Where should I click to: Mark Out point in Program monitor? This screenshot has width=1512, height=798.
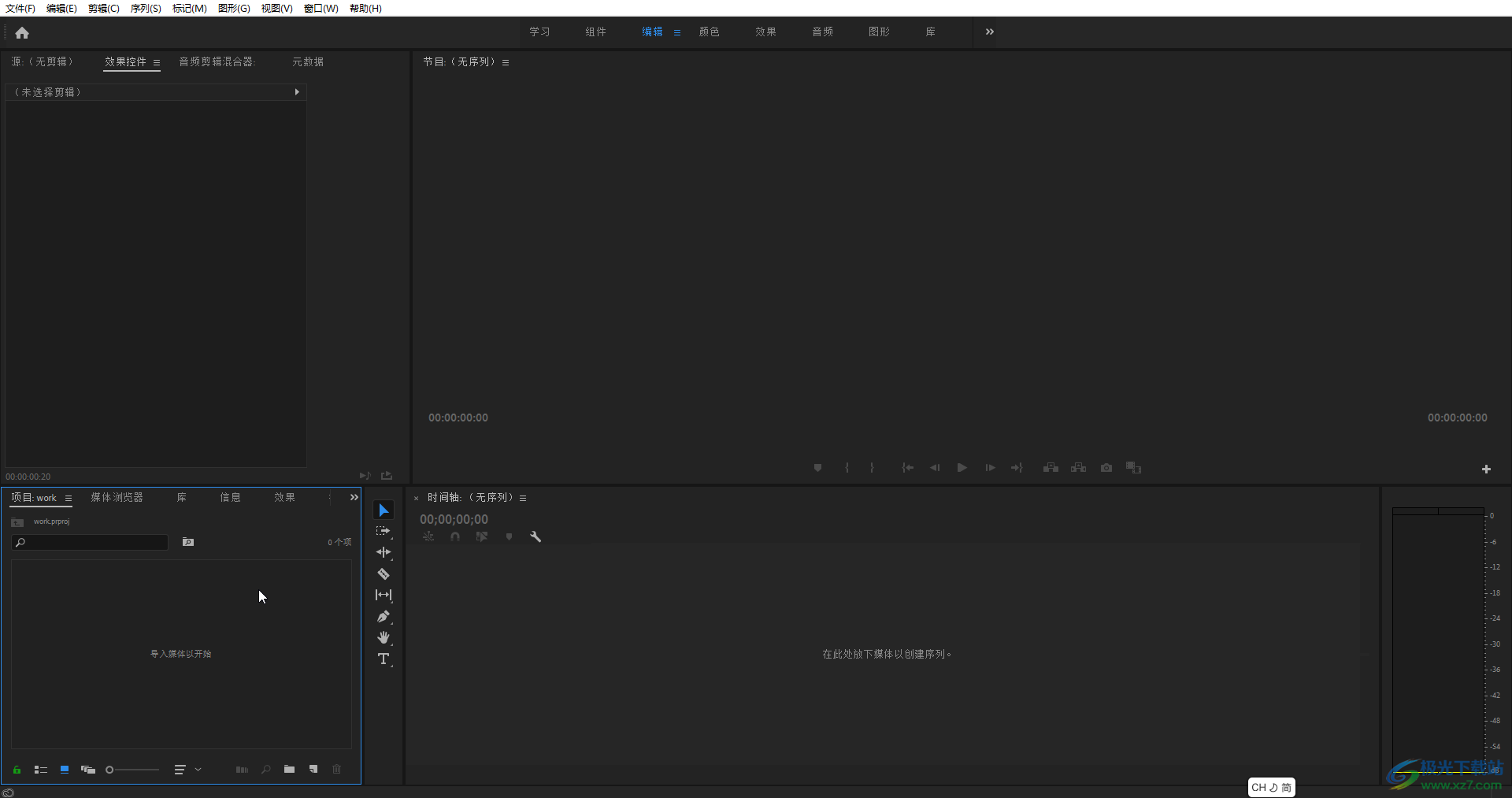point(872,468)
